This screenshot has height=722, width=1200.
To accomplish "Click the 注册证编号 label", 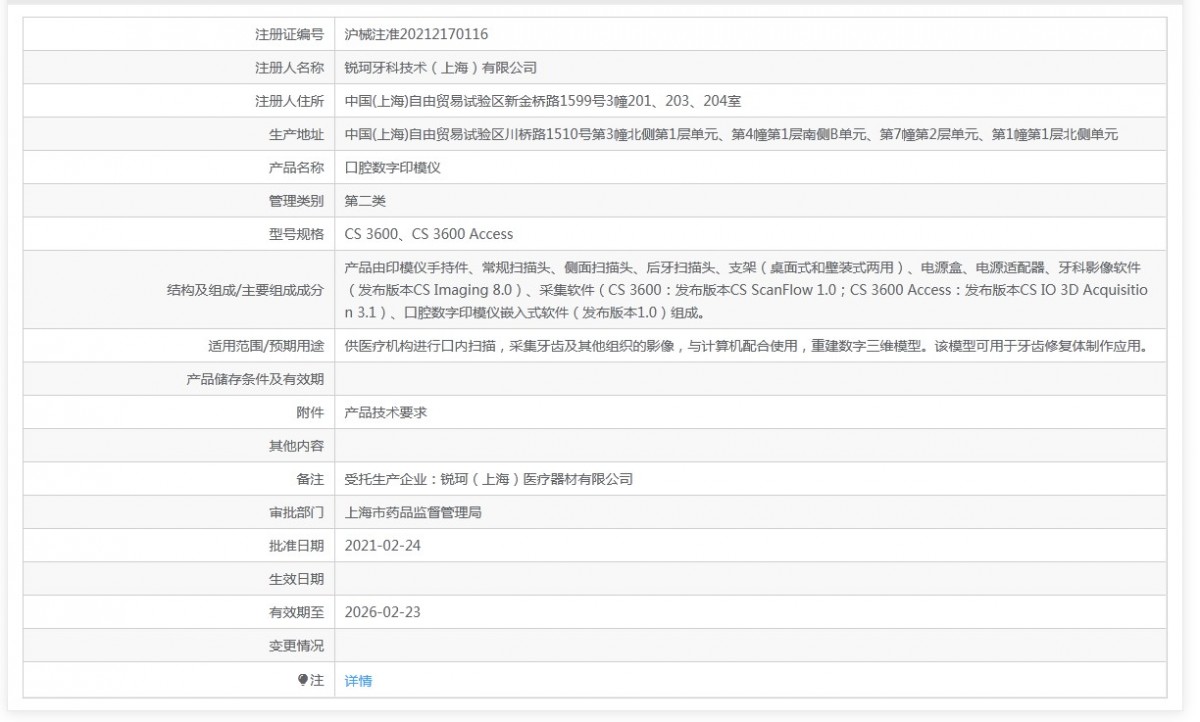I will pos(289,34).
